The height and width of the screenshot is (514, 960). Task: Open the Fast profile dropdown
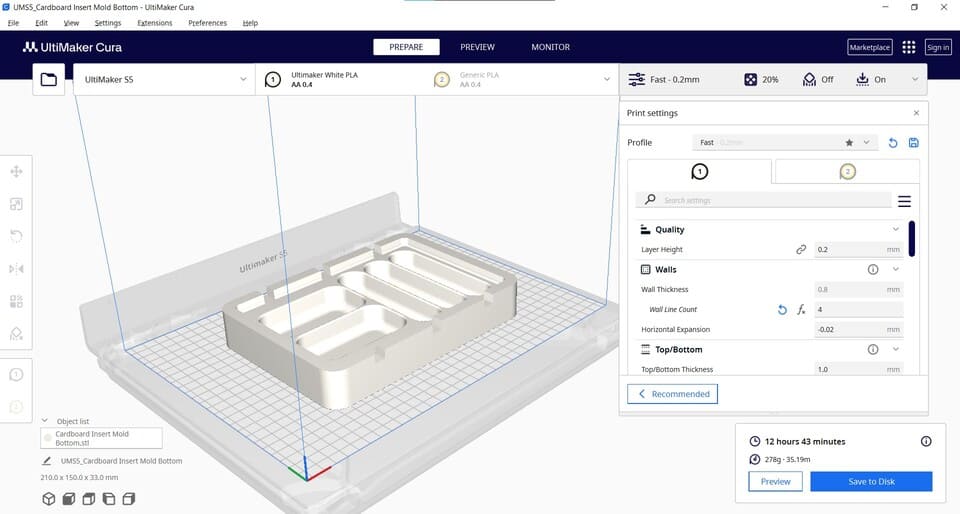click(785, 143)
